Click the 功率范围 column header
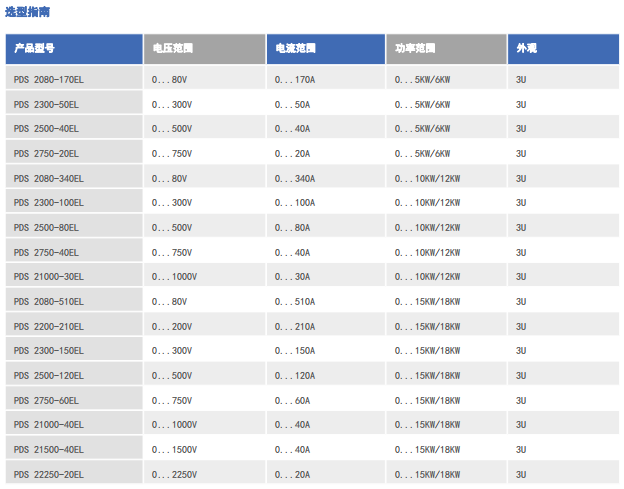 (446, 49)
